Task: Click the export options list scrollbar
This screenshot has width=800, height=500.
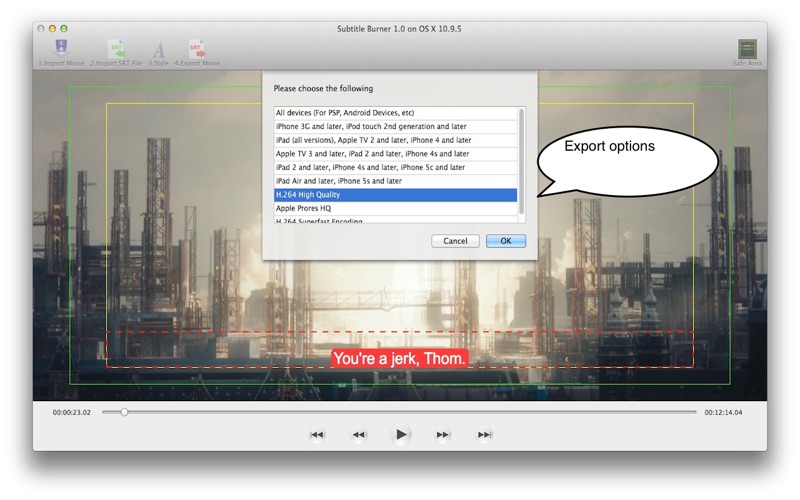Action: pos(521,161)
